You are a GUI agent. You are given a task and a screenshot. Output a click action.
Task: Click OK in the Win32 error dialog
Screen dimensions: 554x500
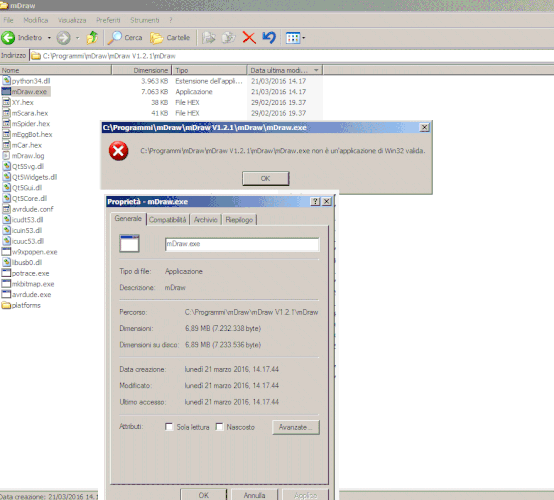(266, 178)
